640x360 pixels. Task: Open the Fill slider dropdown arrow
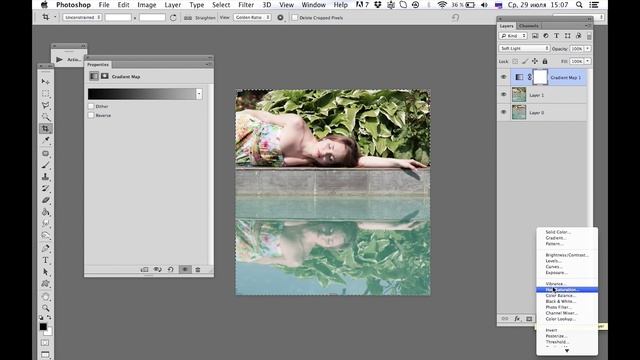click(x=588, y=61)
